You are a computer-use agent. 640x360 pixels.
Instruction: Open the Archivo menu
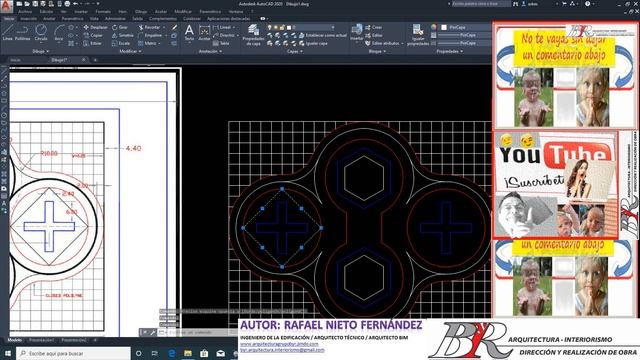click(x=25, y=12)
